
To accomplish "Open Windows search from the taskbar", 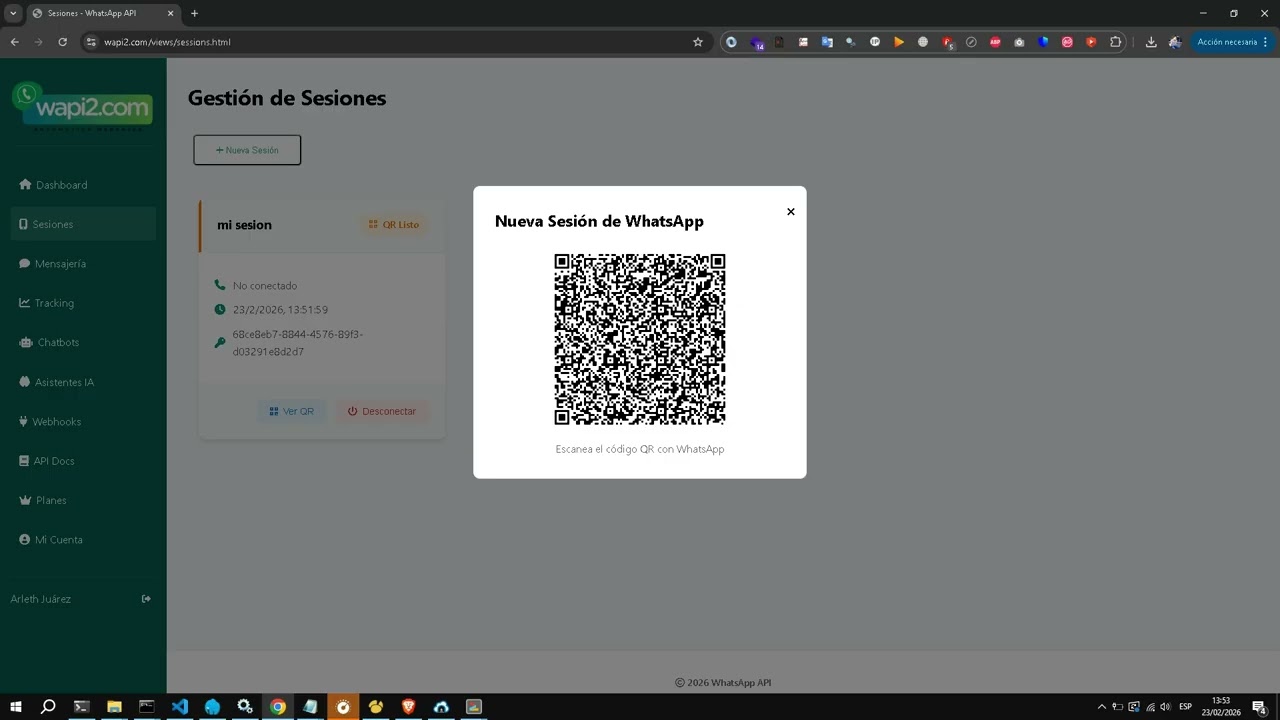I will pyautogui.click(x=48, y=707).
